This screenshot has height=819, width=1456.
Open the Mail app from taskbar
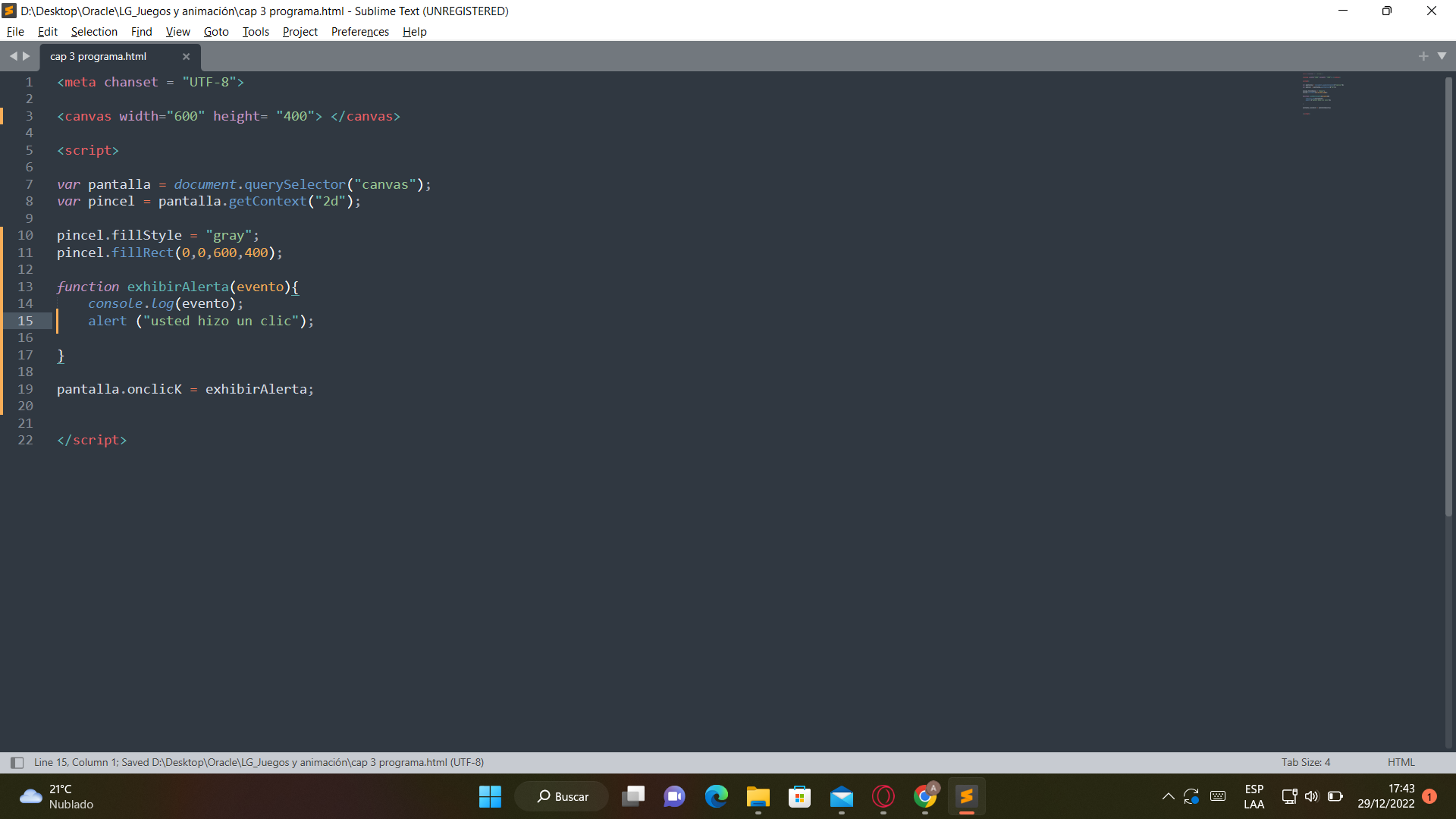click(841, 796)
